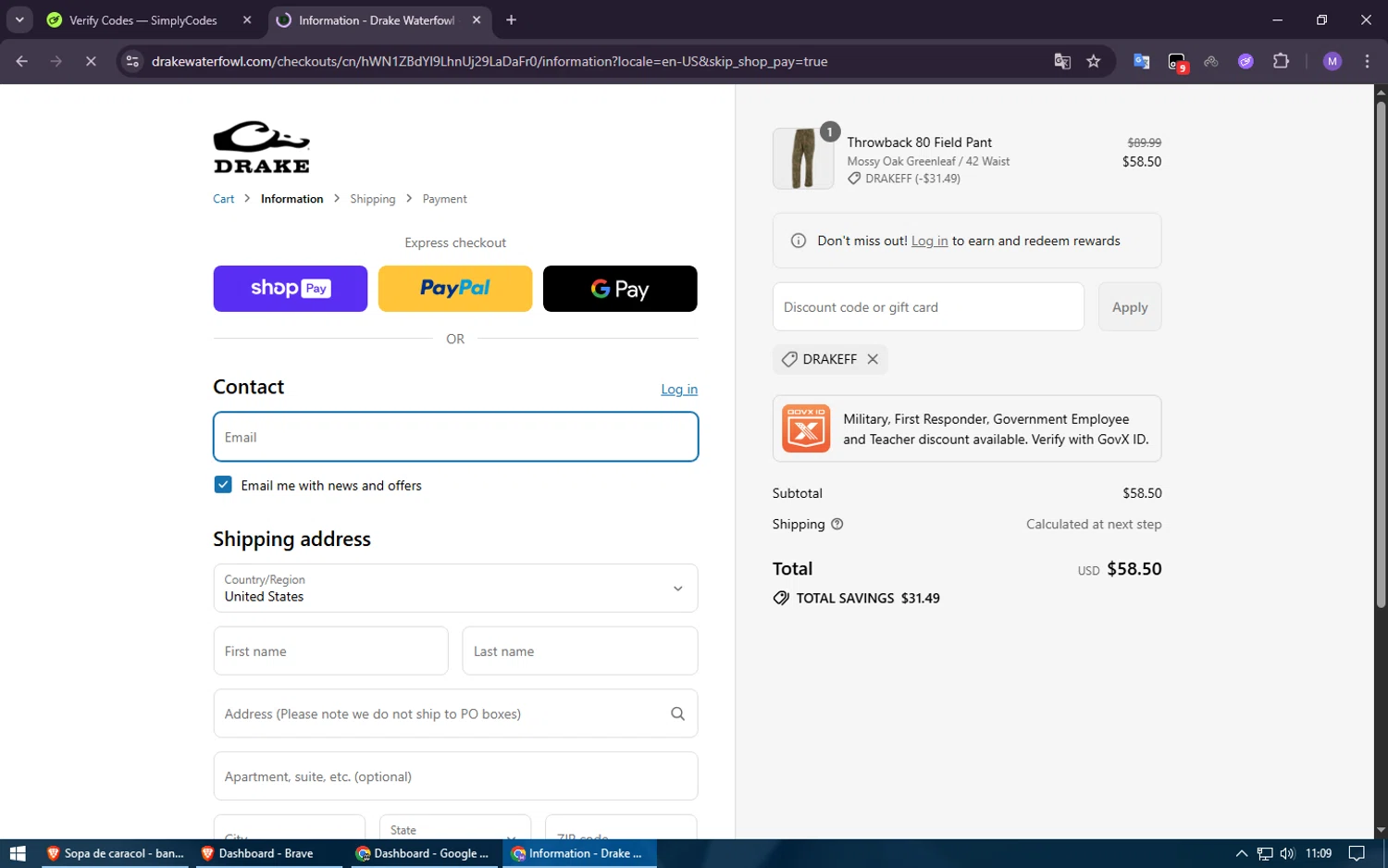Click the Shipping help question mark icon
1388x868 pixels.
coord(837,524)
